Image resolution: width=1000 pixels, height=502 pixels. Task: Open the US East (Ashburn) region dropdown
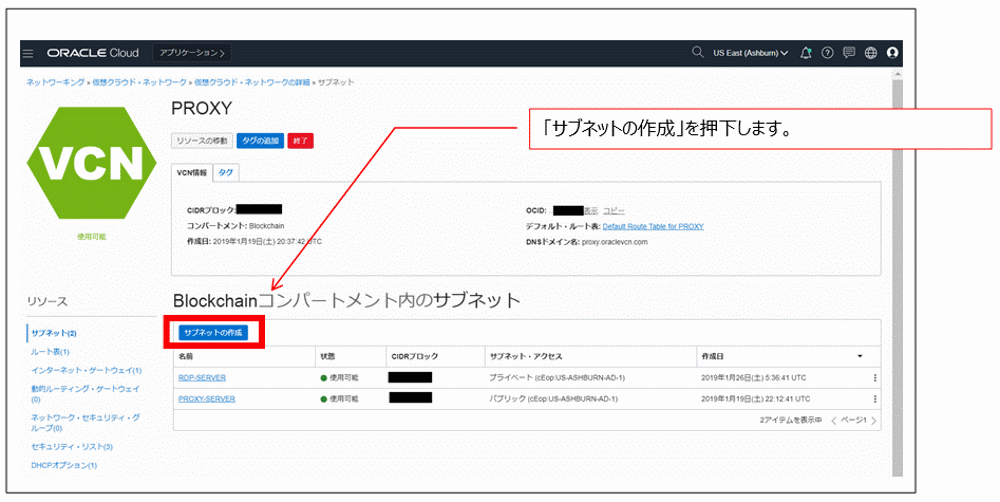point(750,53)
